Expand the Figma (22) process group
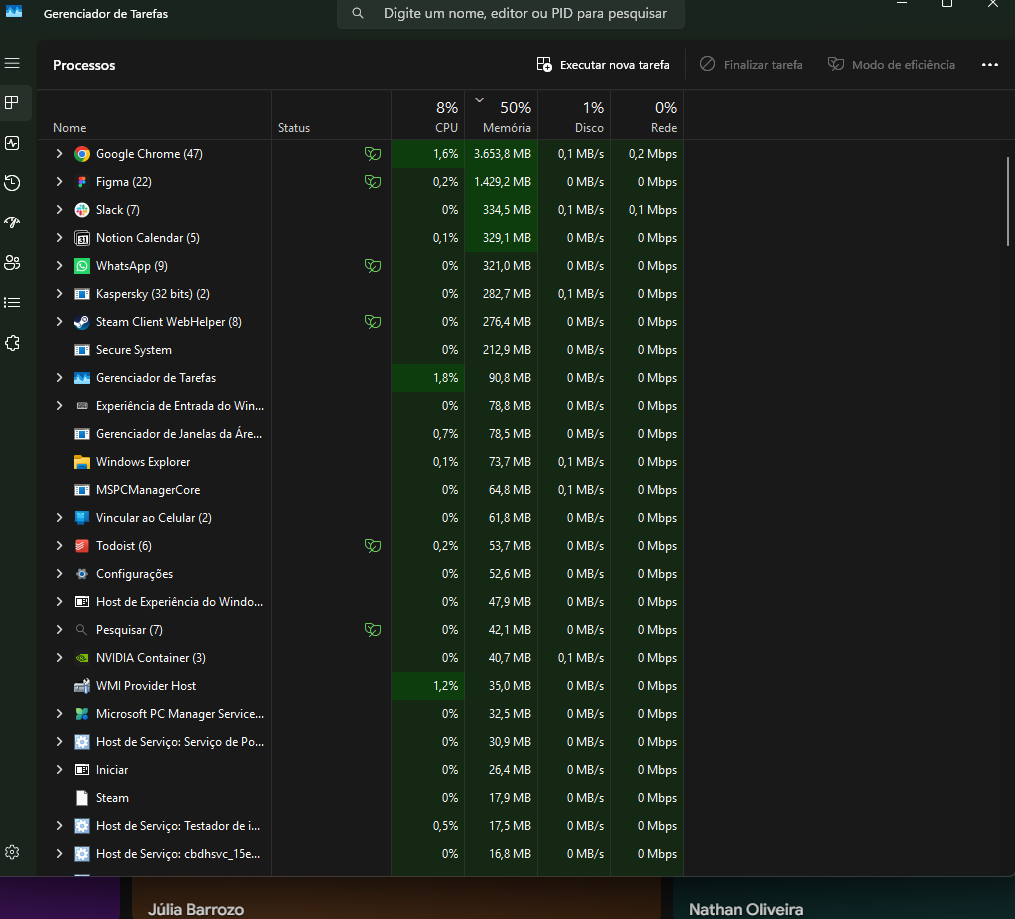Viewport: 1015px width, 919px height. click(60, 182)
